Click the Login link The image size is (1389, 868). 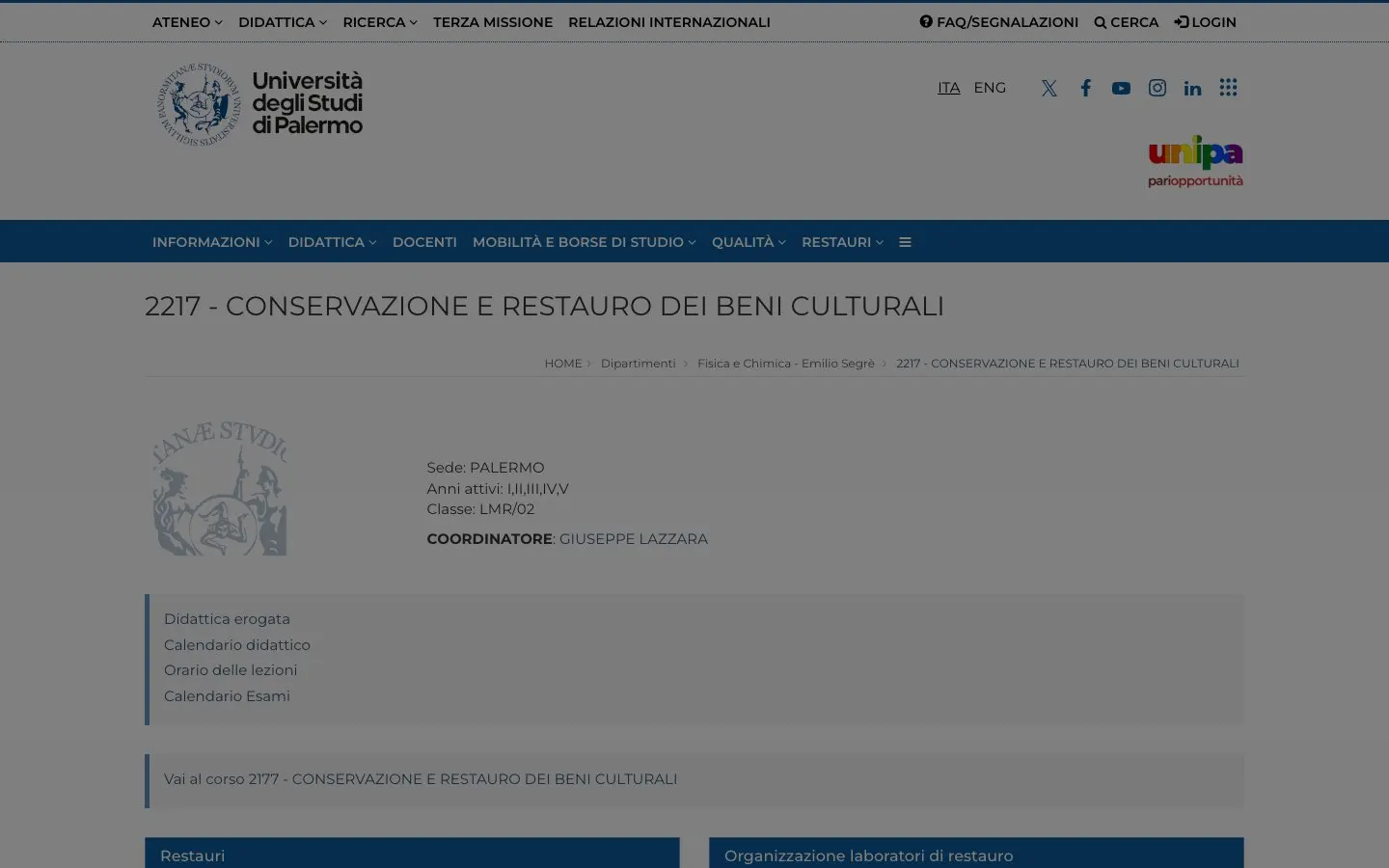point(1205,22)
